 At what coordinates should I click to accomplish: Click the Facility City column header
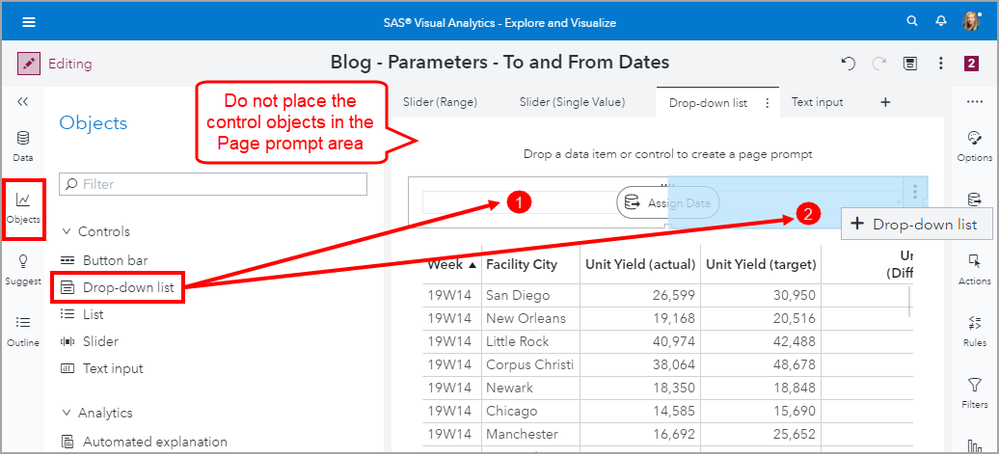click(x=521, y=265)
